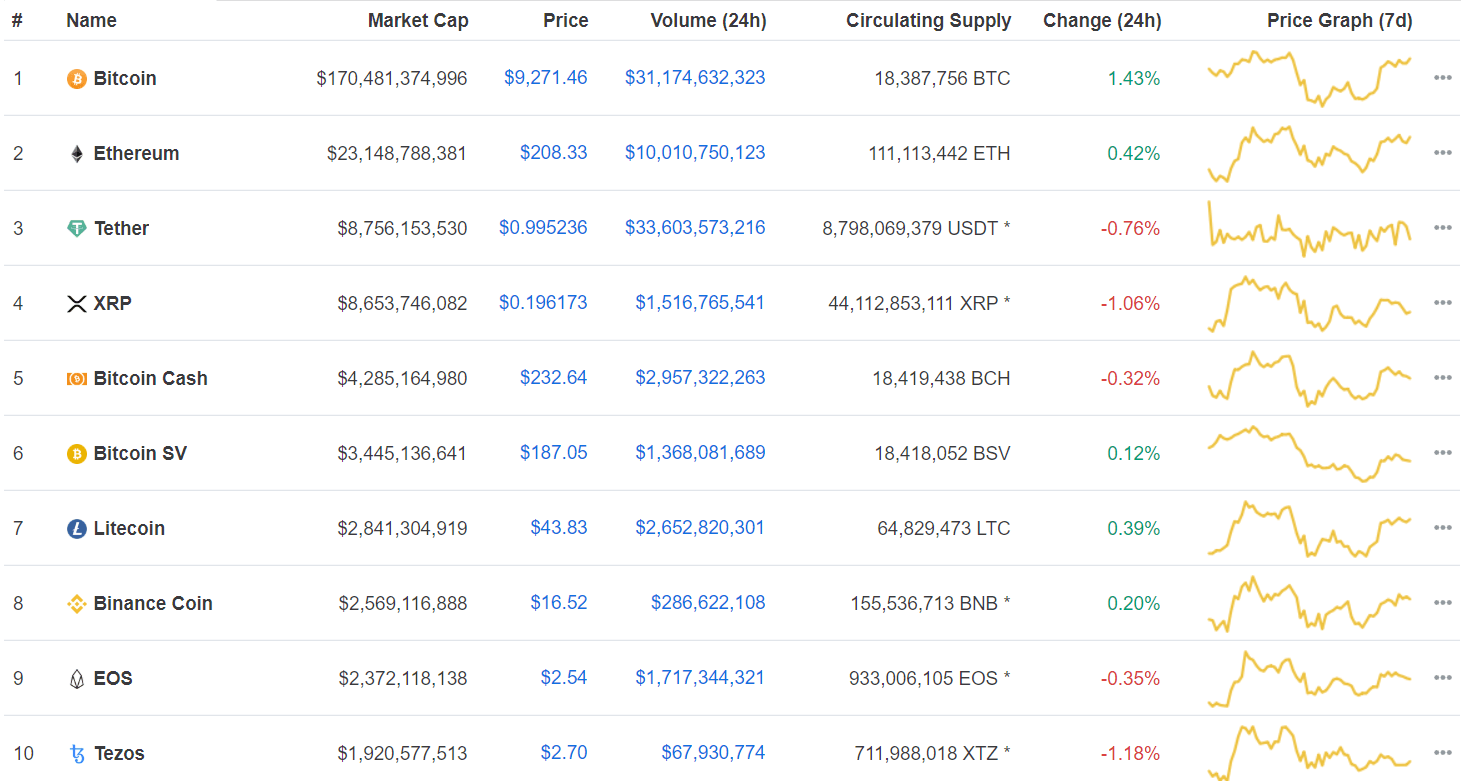This screenshot has height=781, width=1469.
Task: Click the XRP cross logo
Action: (76, 303)
